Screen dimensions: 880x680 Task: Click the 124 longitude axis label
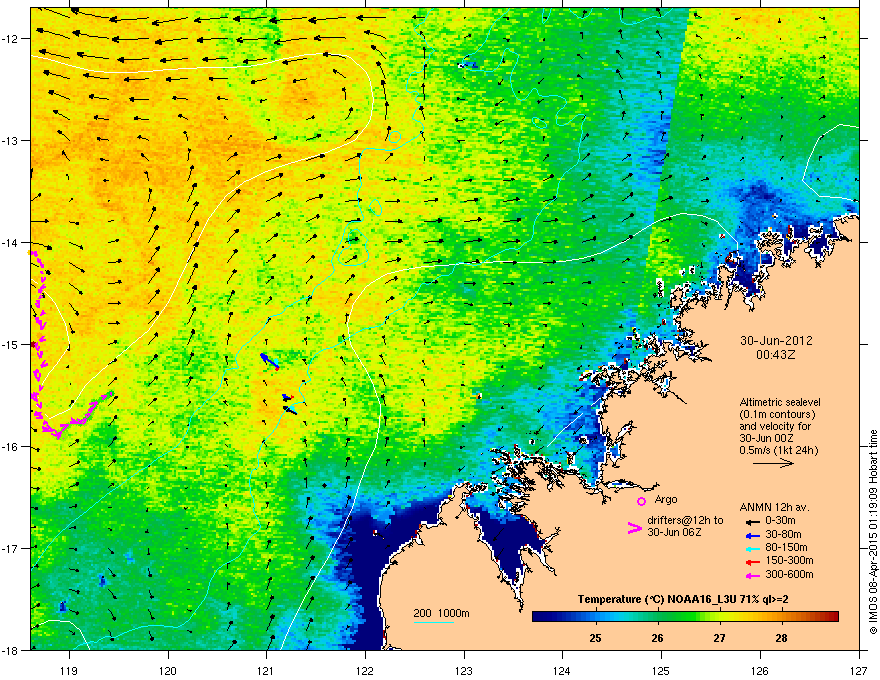coord(562,670)
